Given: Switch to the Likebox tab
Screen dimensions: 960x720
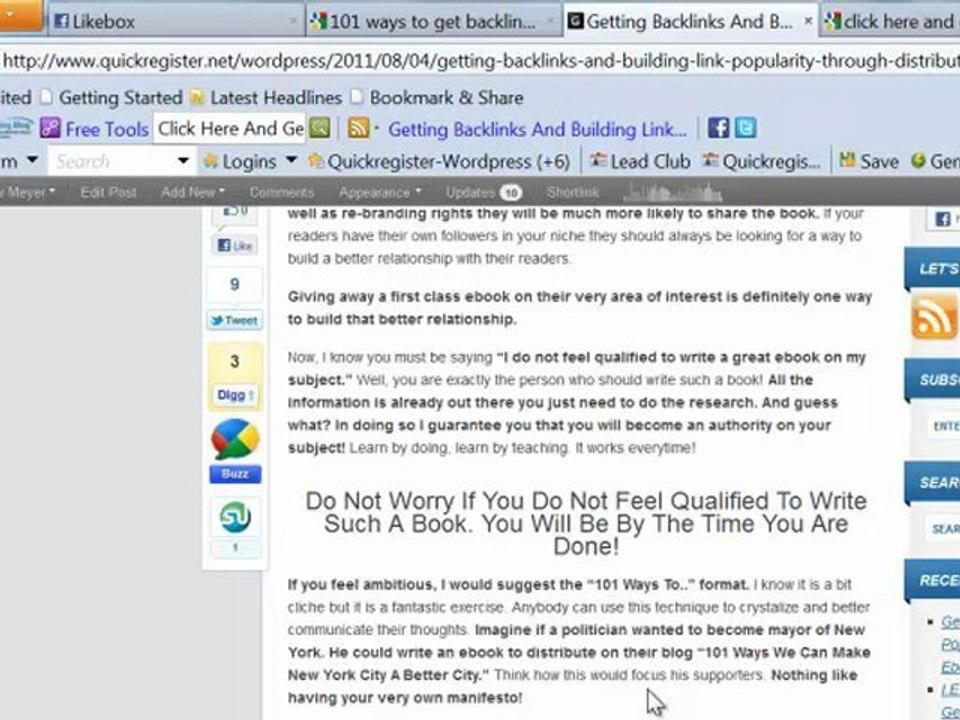Looking at the screenshot, I should point(174,21).
